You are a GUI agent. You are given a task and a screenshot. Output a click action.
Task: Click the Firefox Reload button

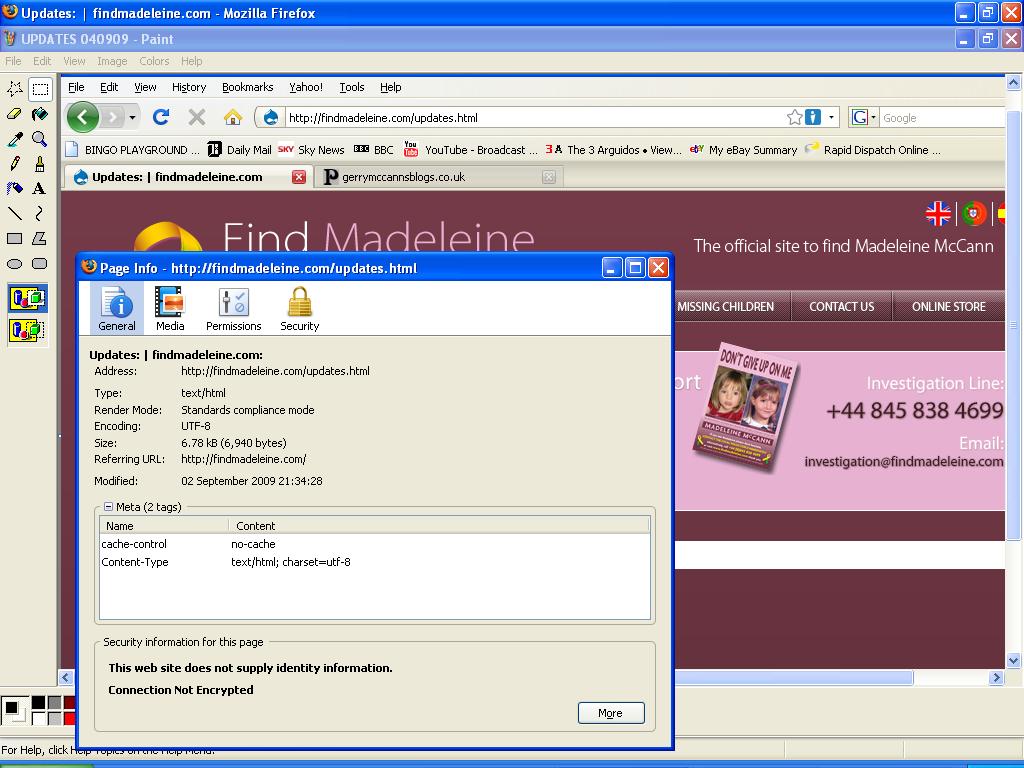pos(160,117)
